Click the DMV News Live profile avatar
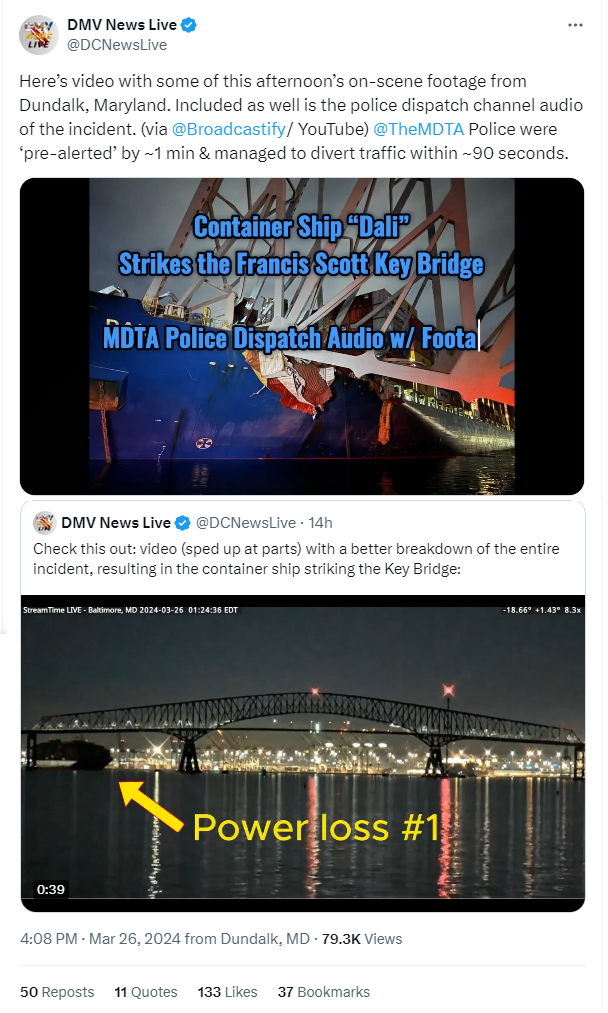The image size is (608, 1013). (39, 35)
